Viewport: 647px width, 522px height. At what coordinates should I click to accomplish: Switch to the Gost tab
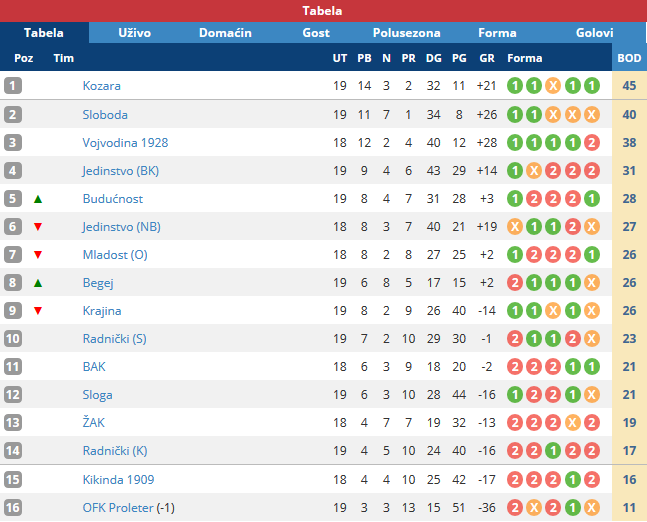tap(316, 33)
